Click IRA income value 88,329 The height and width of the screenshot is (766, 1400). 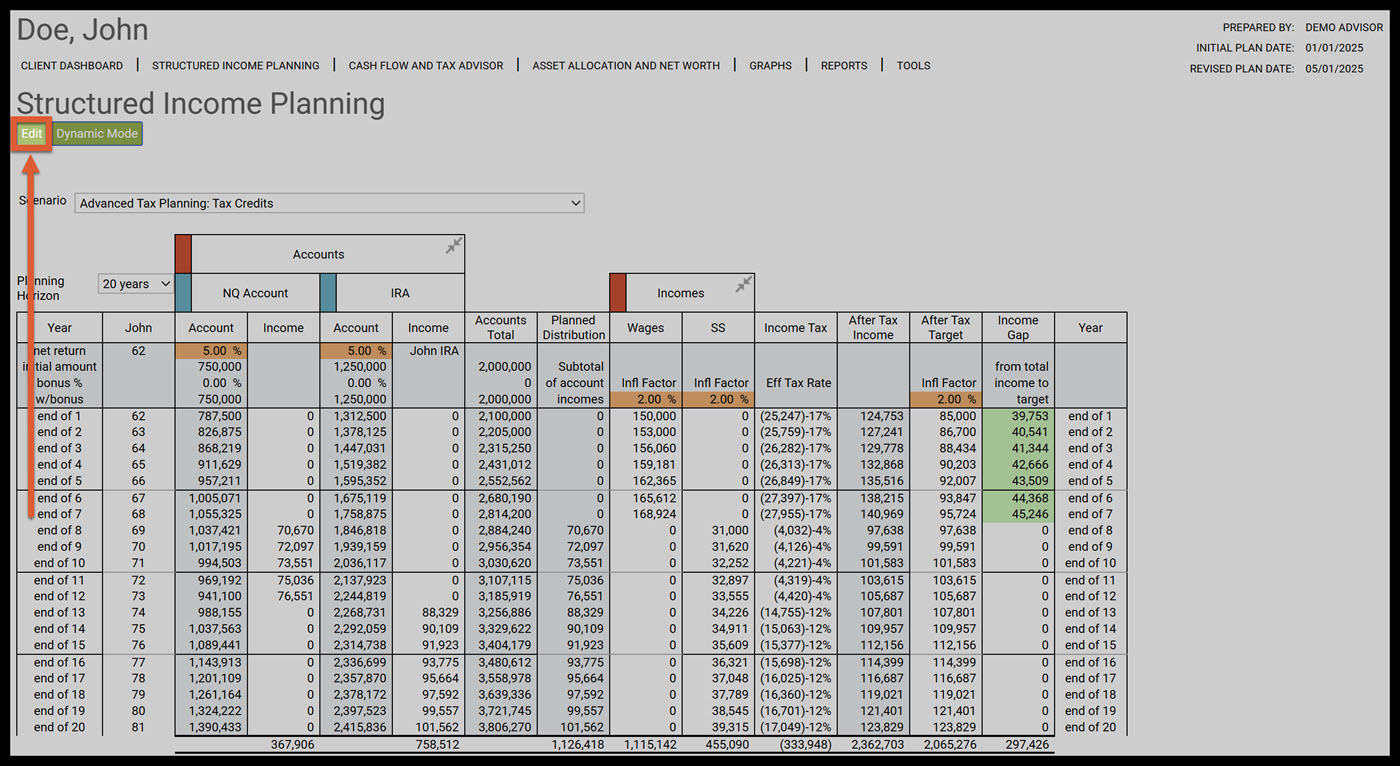pos(439,612)
